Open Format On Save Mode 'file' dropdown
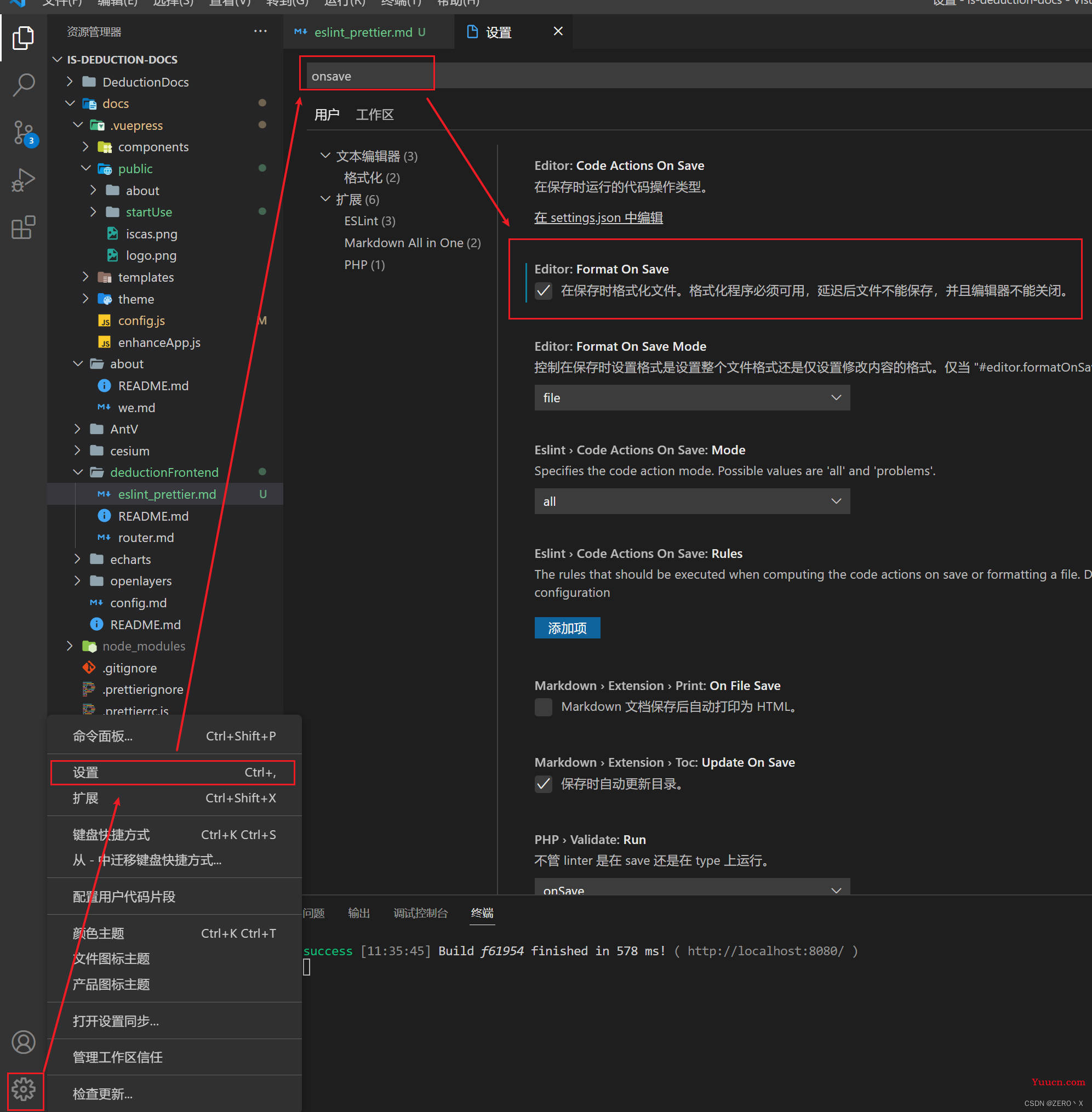The height and width of the screenshot is (1112, 1092). [x=691, y=398]
